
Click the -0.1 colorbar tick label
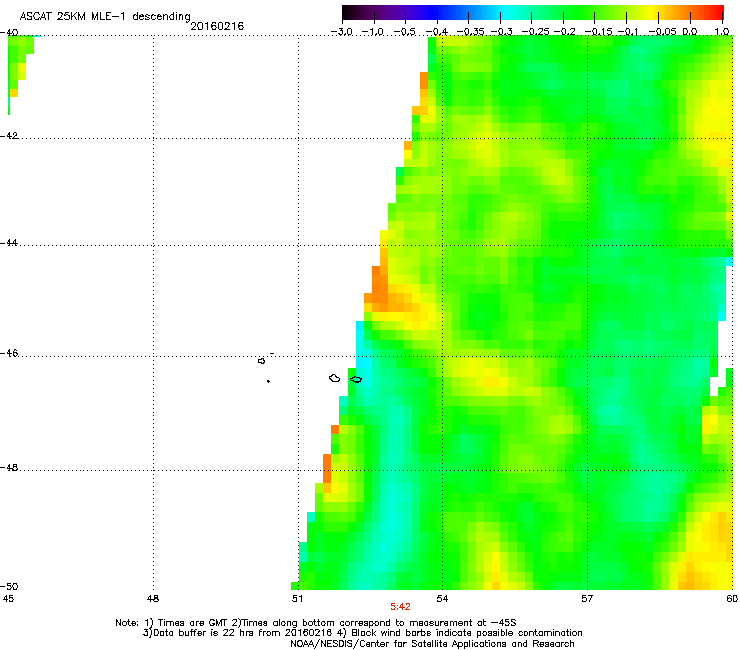[628, 32]
